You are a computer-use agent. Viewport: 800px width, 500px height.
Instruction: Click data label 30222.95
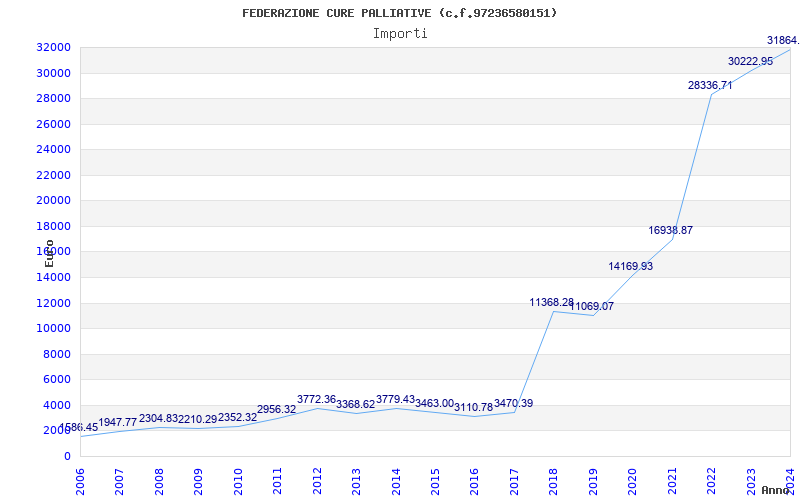tap(751, 61)
